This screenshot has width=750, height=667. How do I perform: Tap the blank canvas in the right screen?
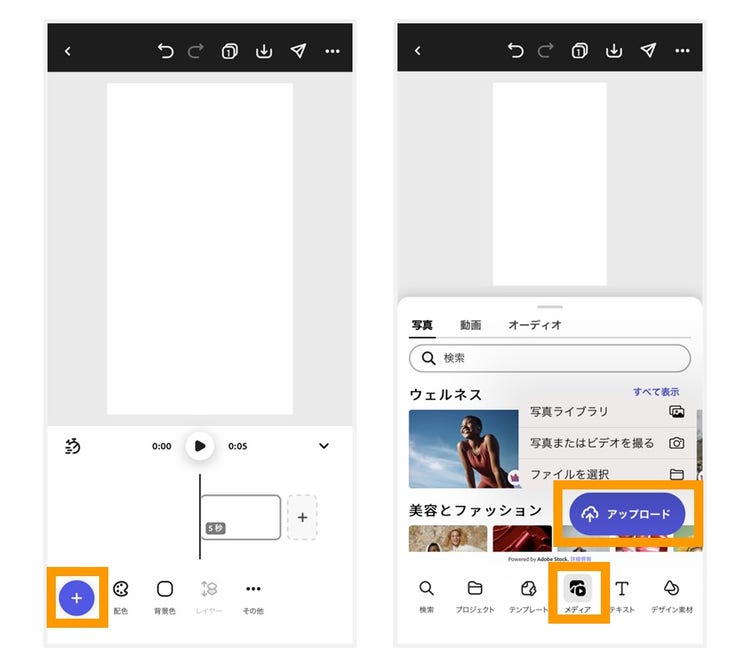[x=550, y=184]
